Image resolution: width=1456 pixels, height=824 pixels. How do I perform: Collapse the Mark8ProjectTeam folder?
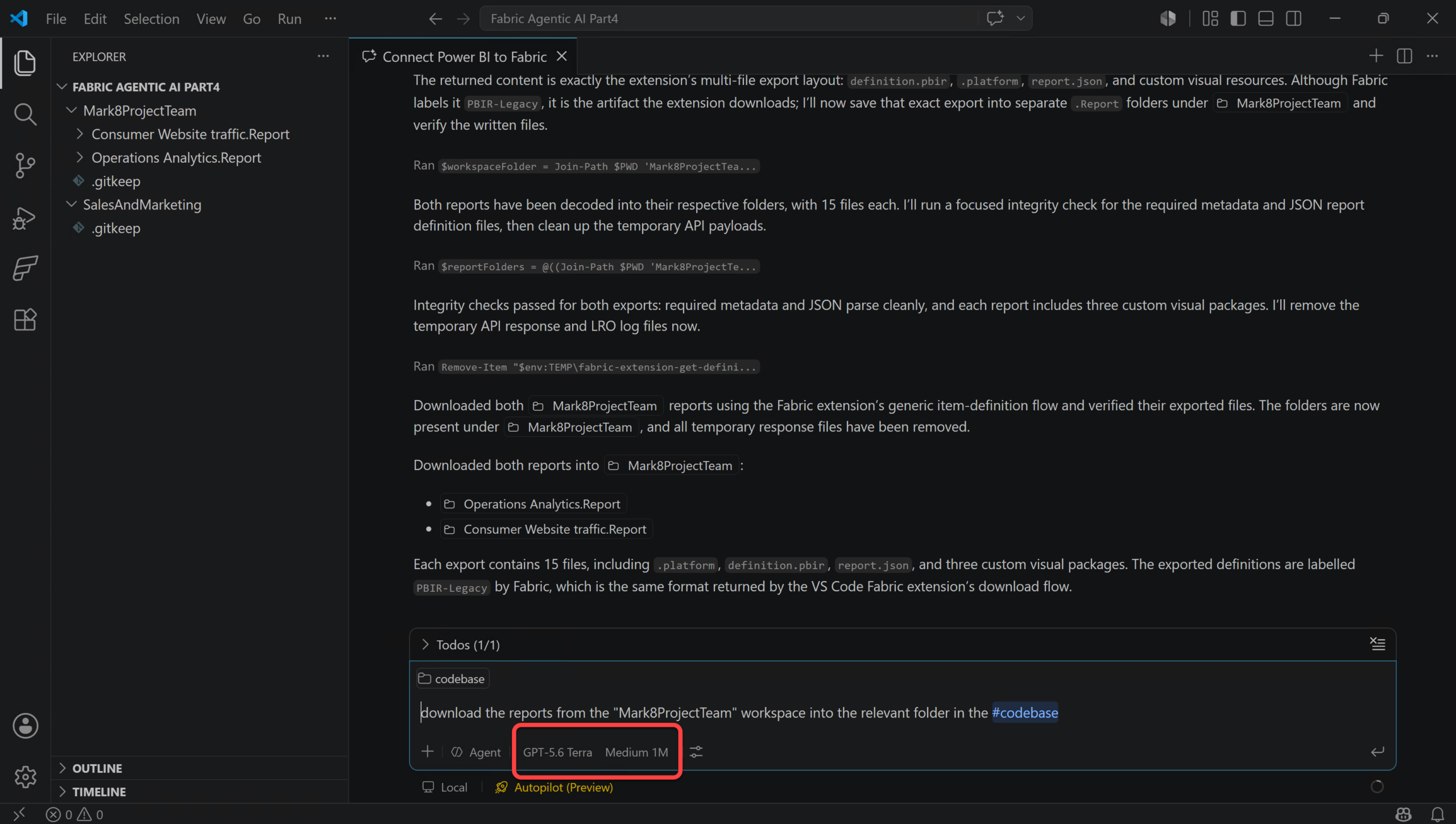(x=72, y=110)
